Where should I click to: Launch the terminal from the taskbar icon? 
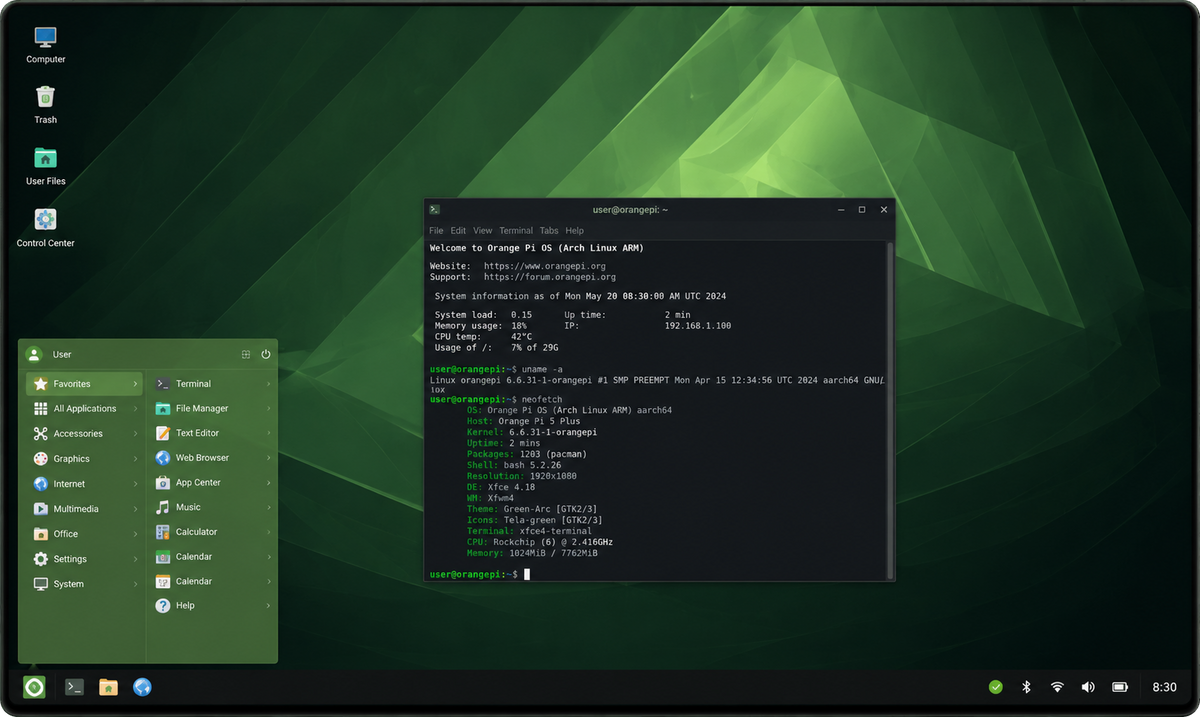pos(74,687)
